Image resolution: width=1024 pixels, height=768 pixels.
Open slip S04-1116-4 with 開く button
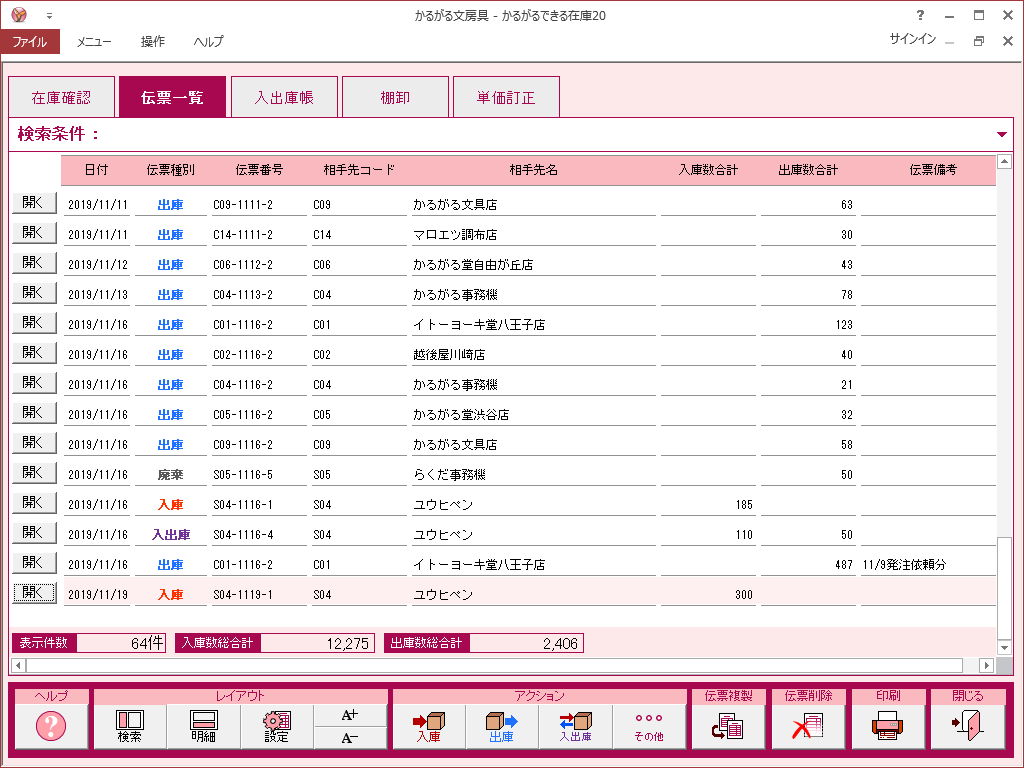tap(34, 534)
